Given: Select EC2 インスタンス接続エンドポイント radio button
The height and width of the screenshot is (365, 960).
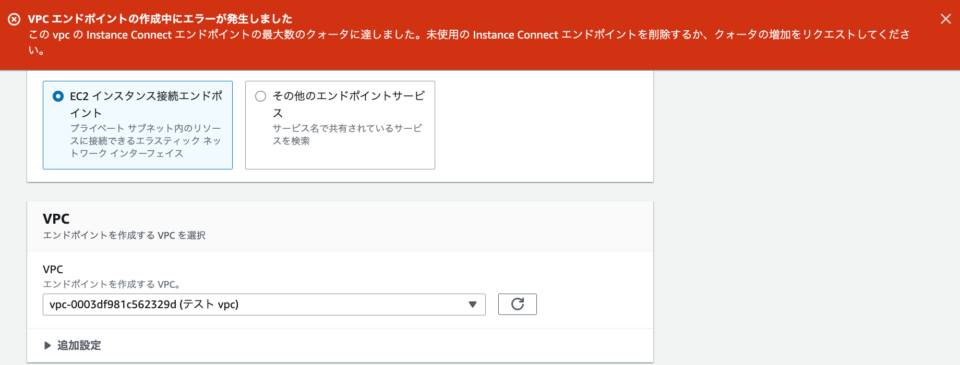Looking at the screenshot, I should pos(58,96).
